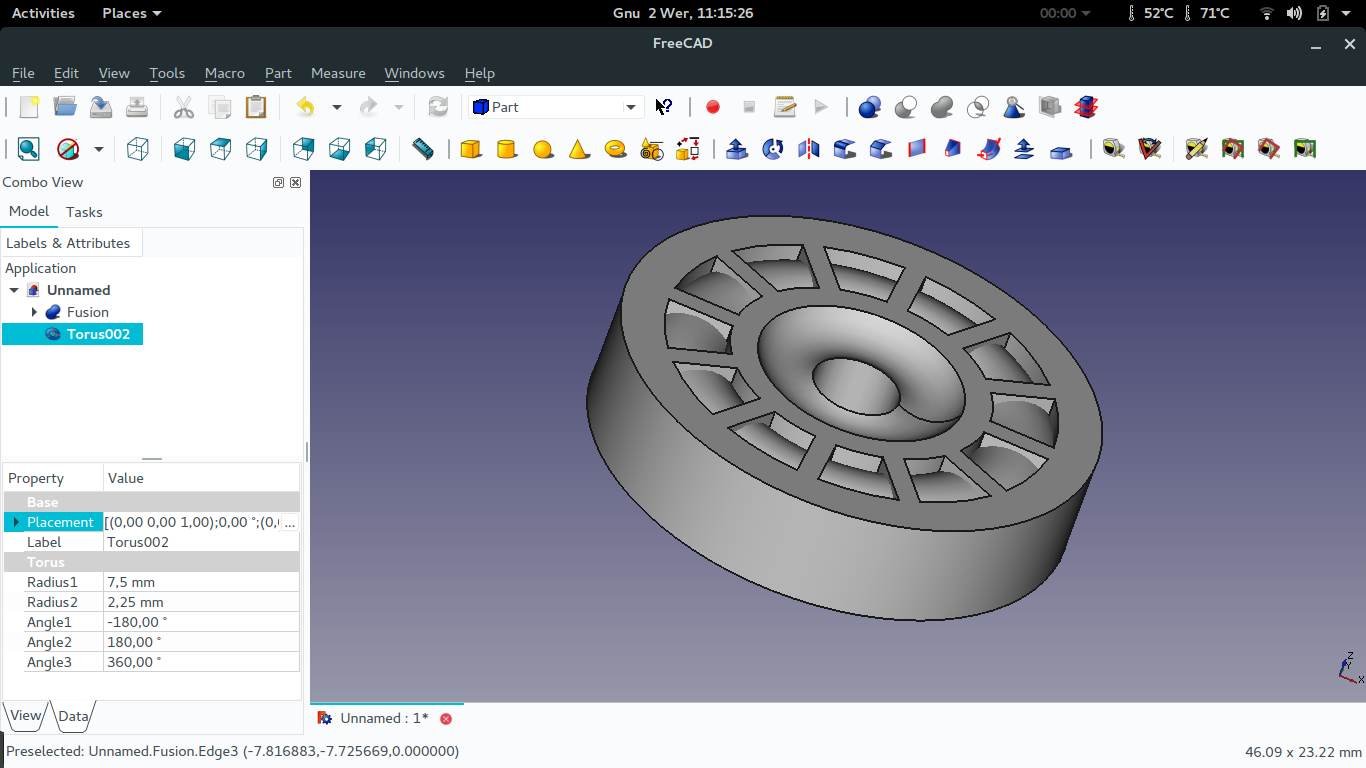Select the isometric view icon
1366x768 pixels.
[137, 148]
